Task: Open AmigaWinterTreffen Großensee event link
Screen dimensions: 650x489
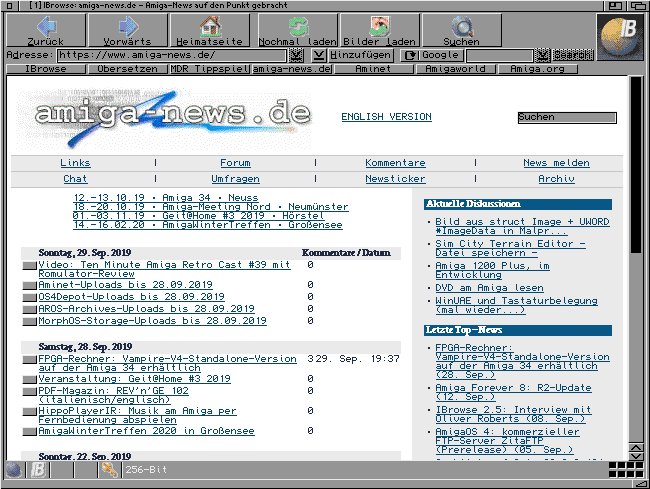Action: click(208, 225)
